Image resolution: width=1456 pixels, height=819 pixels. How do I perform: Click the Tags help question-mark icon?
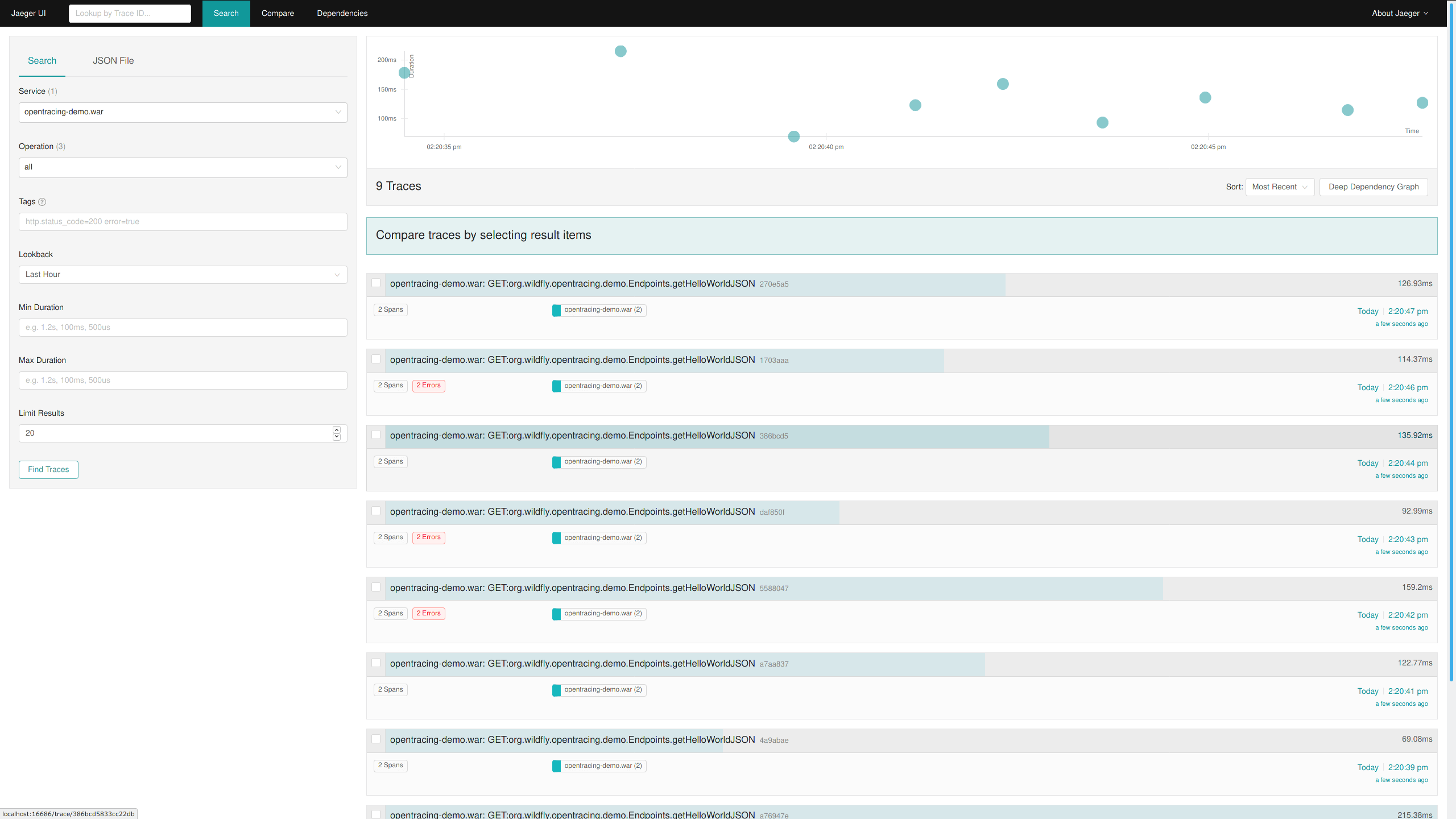[42, 202]
